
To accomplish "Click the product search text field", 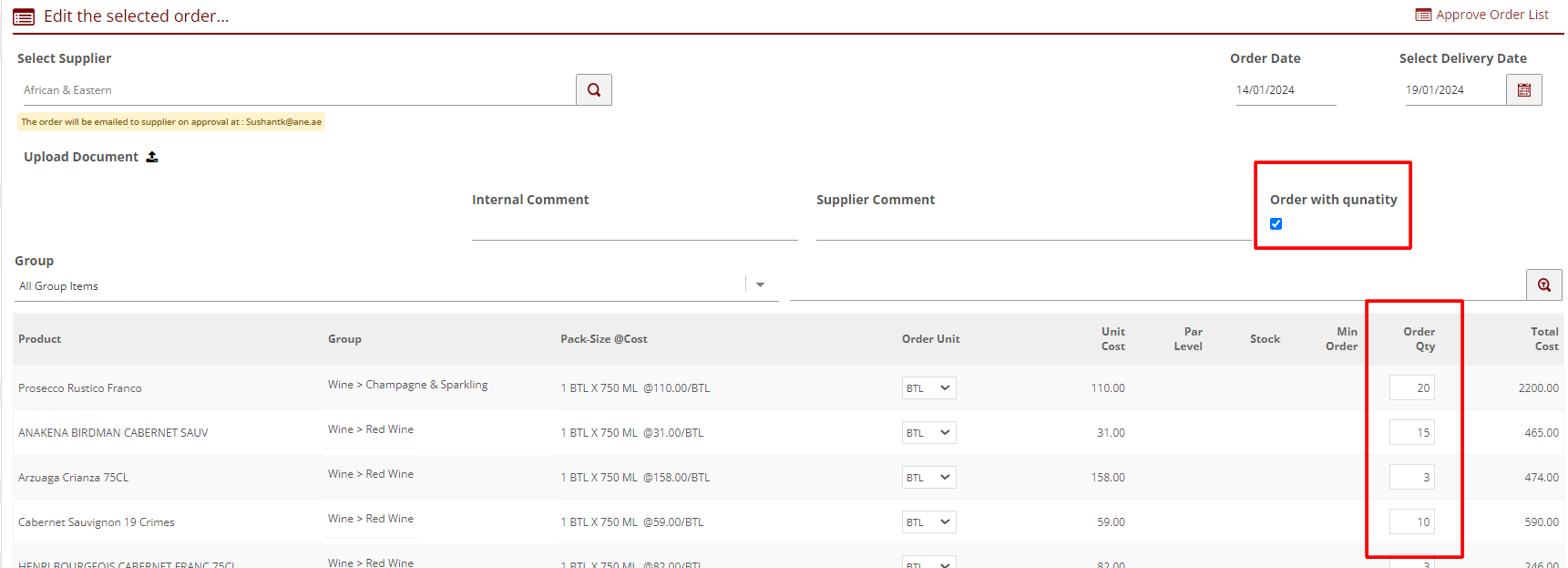I will click(x=1156, y=285).
